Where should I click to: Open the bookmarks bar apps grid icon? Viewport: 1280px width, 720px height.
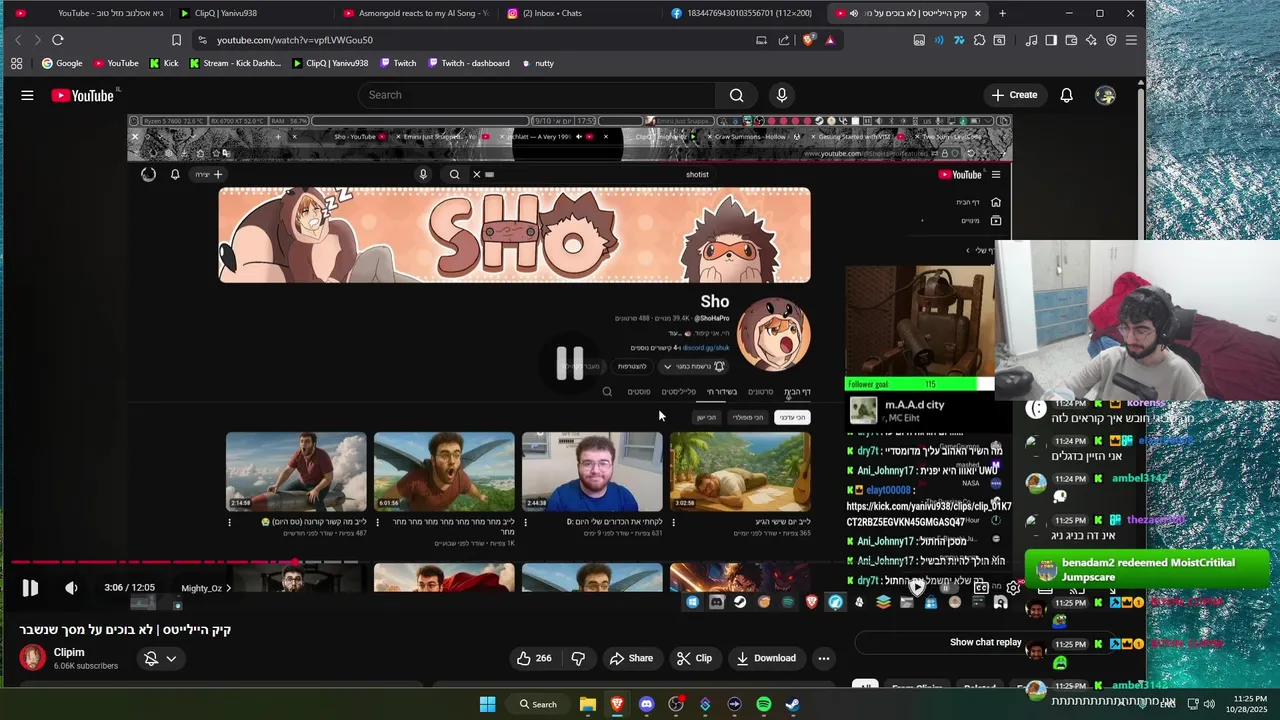coord(16,63)
